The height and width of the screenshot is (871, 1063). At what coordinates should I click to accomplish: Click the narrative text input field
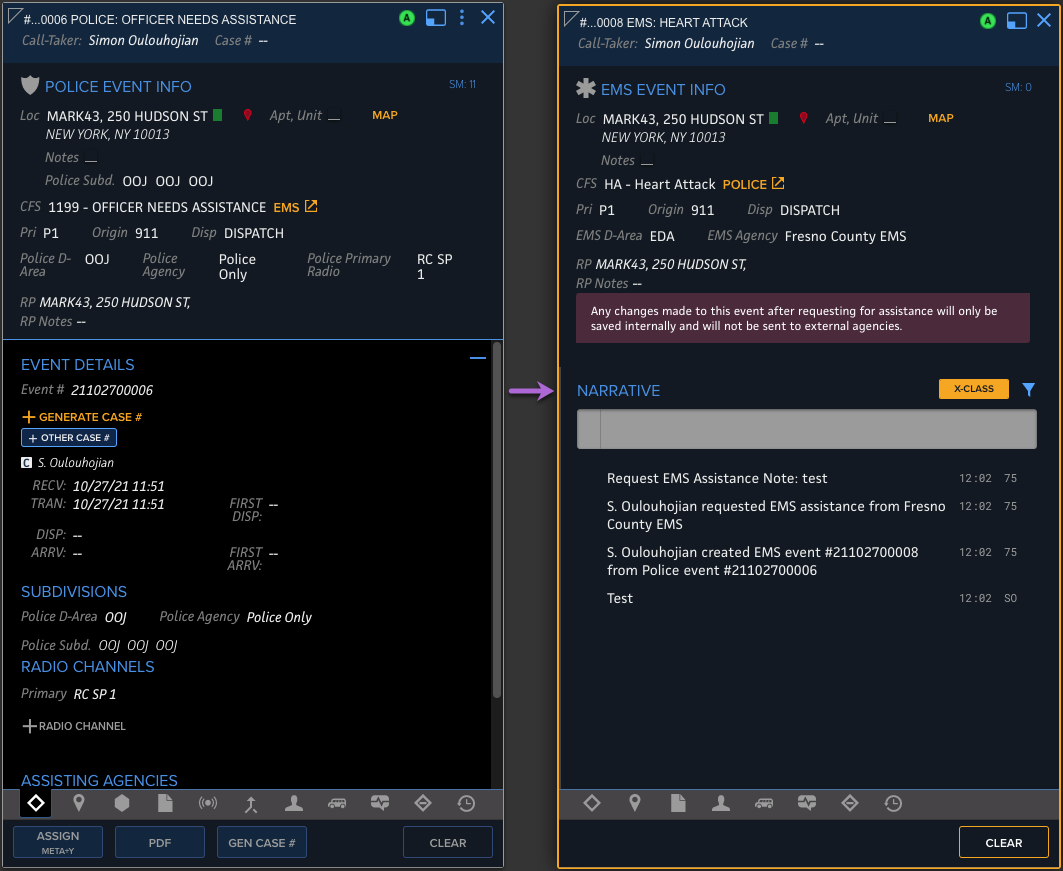(x=816, y=429)
